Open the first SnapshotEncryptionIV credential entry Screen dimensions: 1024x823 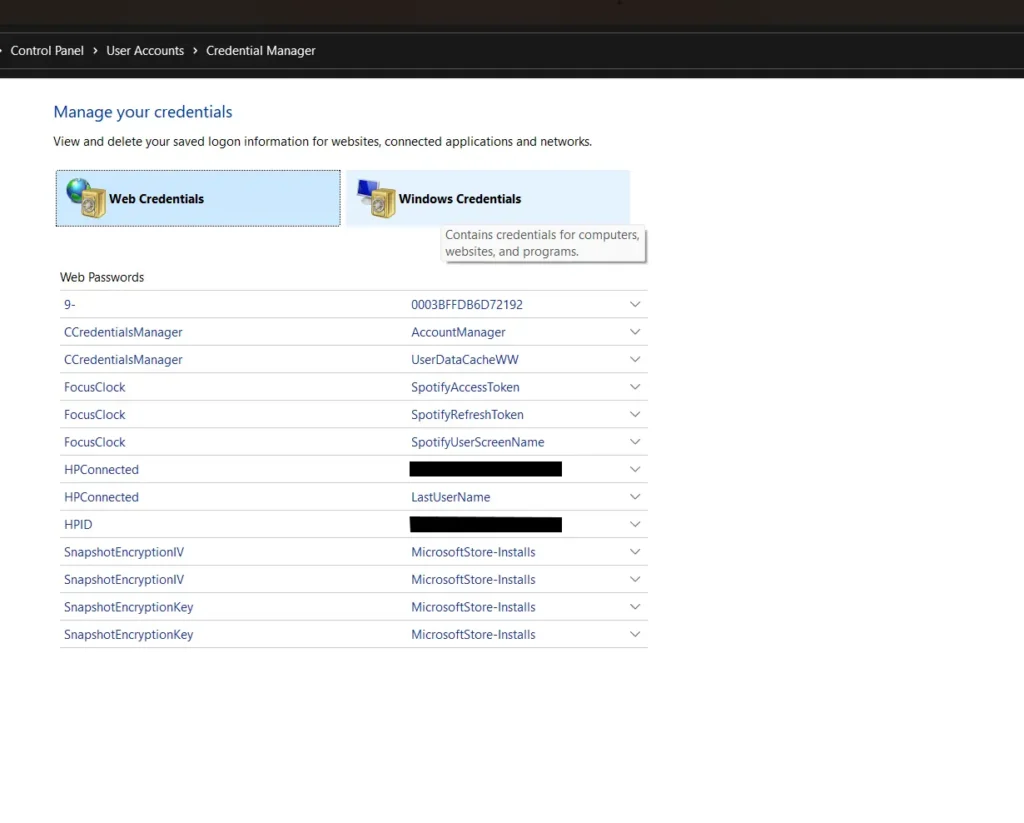click(x=124, y=552)
